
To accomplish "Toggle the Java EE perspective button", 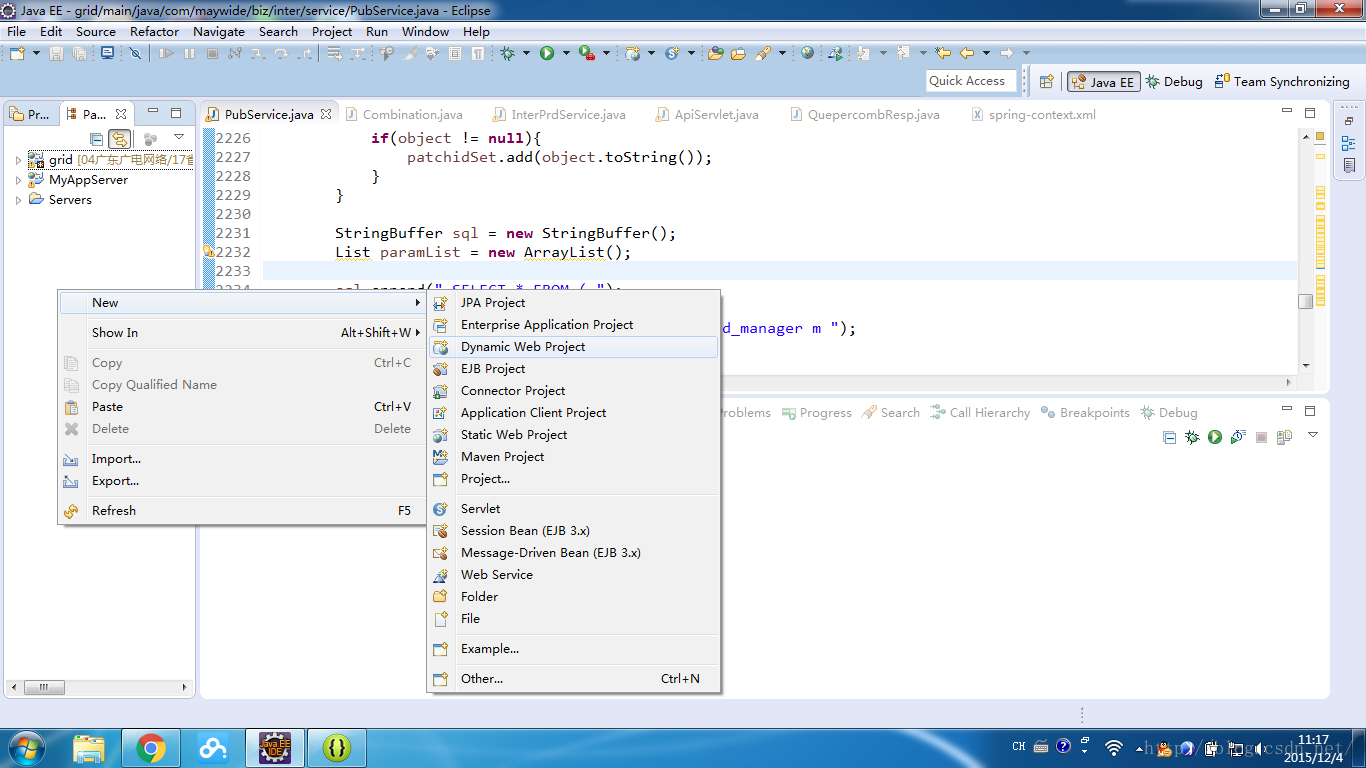I will 1103,82.
